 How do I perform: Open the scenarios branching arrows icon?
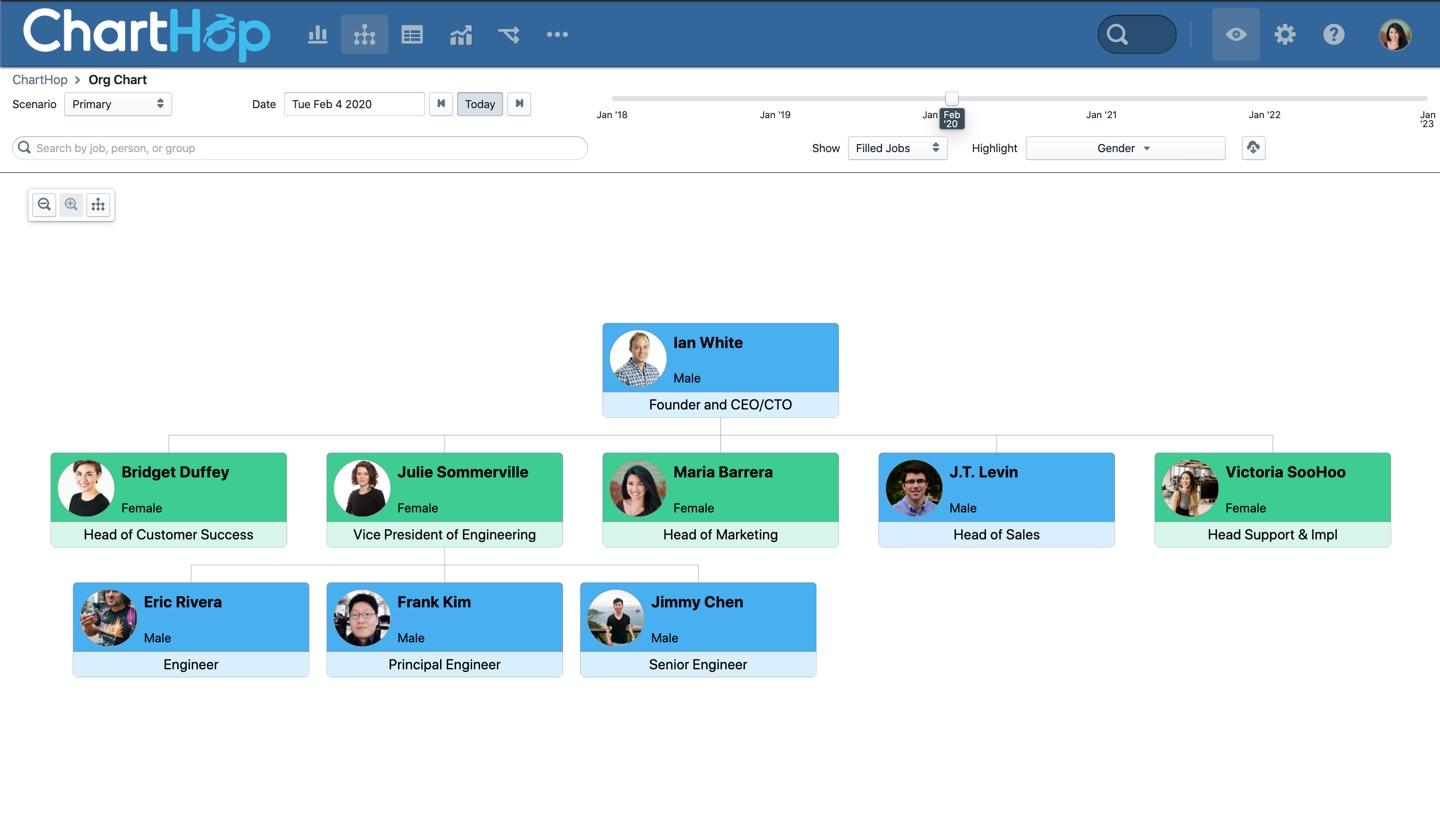[509, 35]
